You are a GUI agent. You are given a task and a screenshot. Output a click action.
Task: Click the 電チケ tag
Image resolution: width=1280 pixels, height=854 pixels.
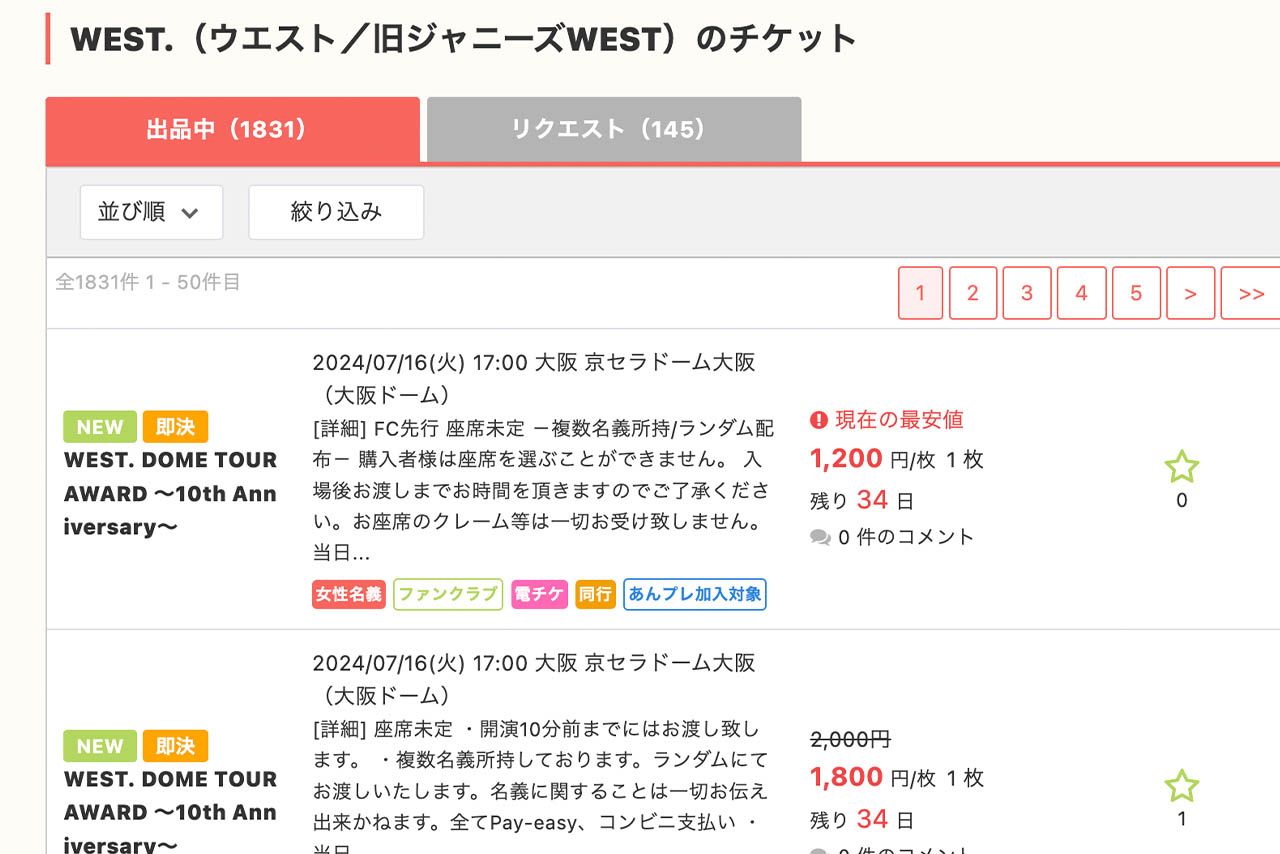pyautogui.click(x=539, y=594)
